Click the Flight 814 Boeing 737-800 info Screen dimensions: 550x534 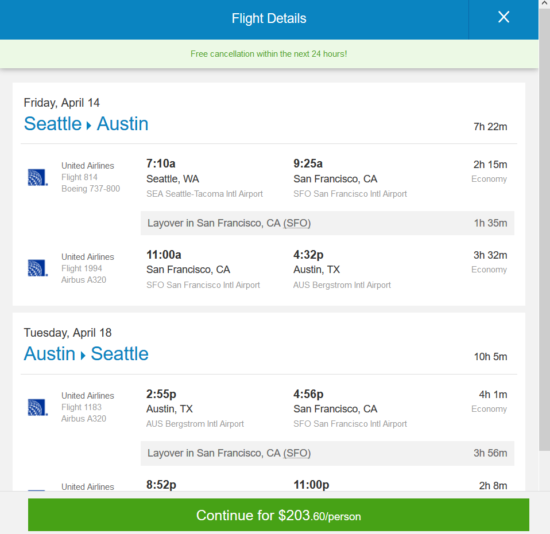coord(90,177)
